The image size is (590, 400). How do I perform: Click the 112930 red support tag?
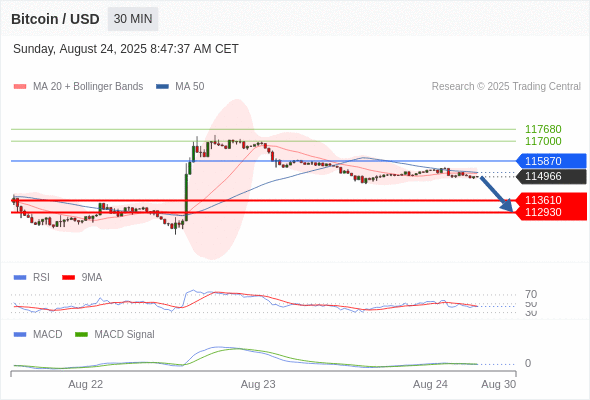[x=551, y=212]
